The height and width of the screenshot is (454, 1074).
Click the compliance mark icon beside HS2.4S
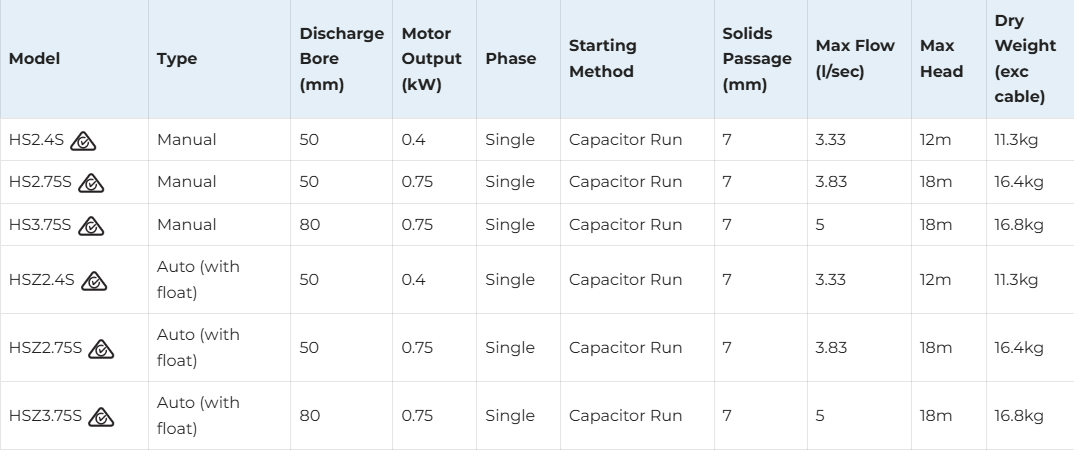[83, 140]
